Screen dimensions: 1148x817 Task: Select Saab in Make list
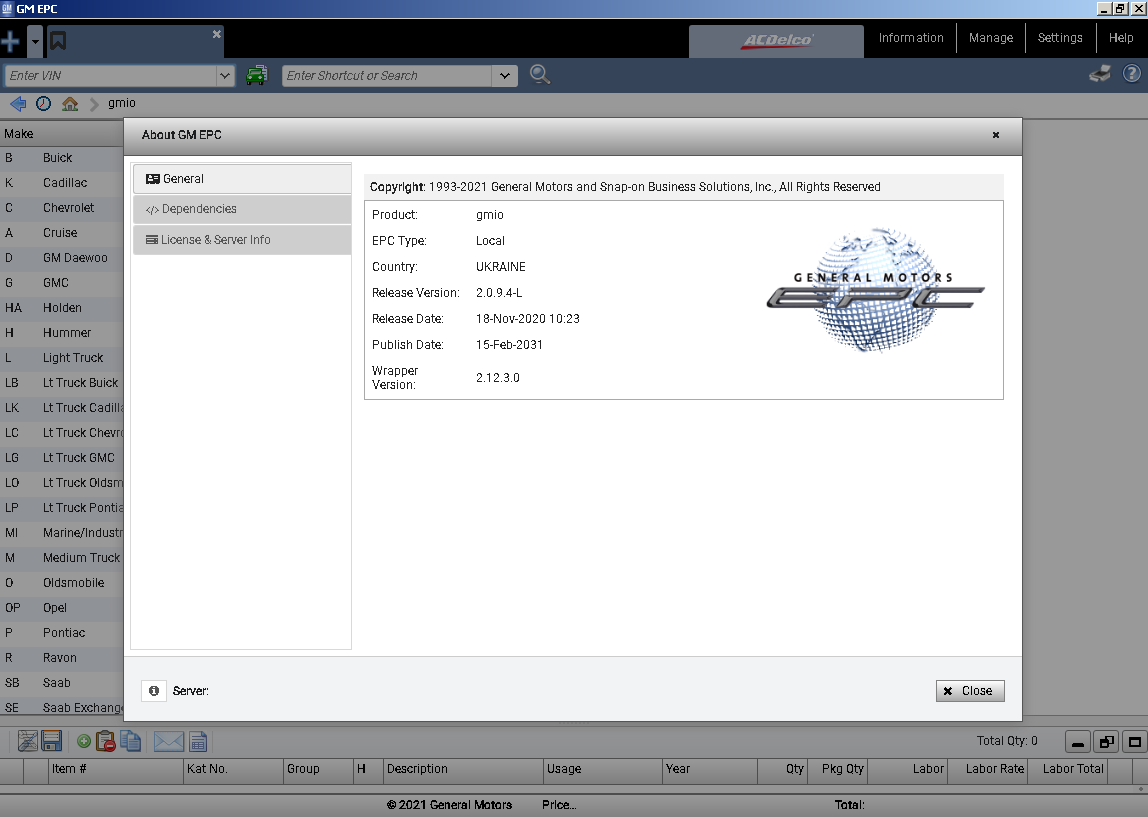pyautogui.click(x=62, y=682)
